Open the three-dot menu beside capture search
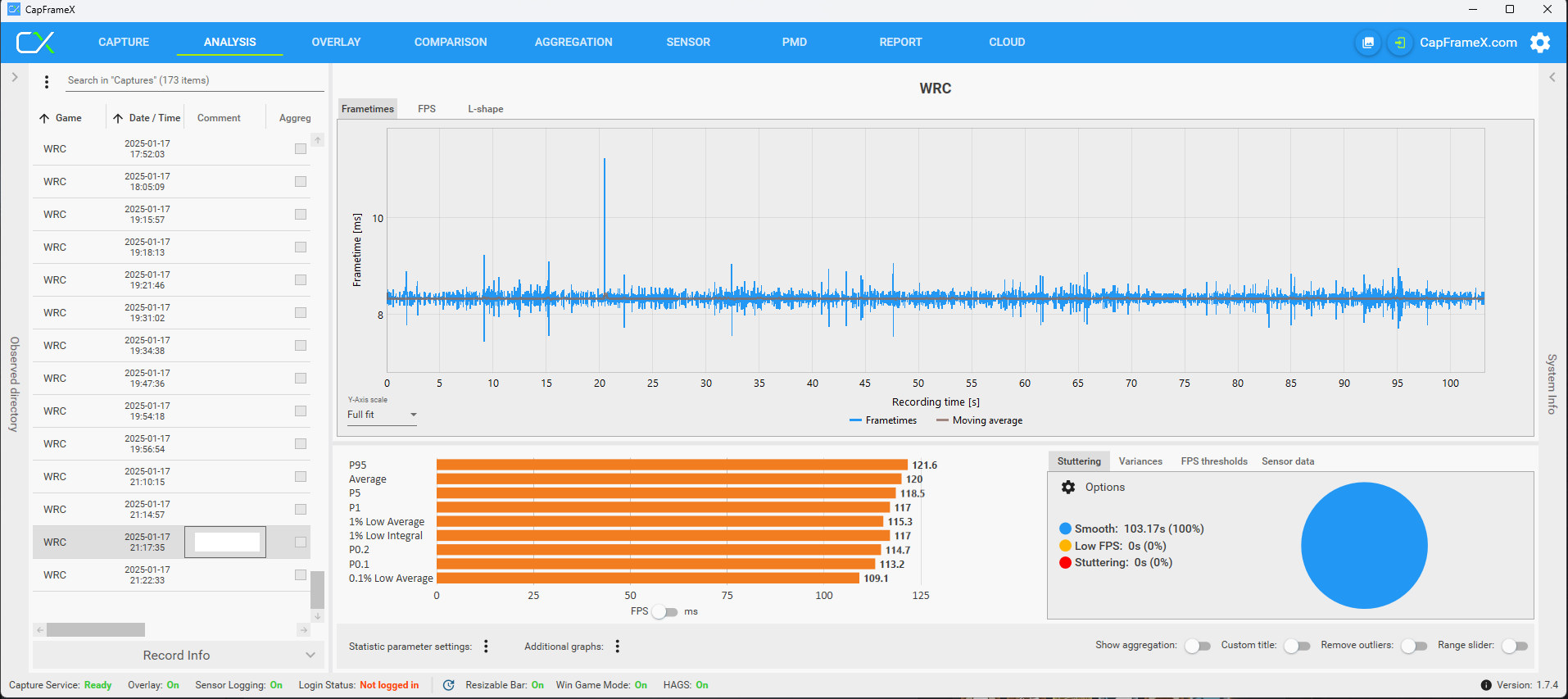Viewport: 1568px width, 699px height. (x=47, y=81)
